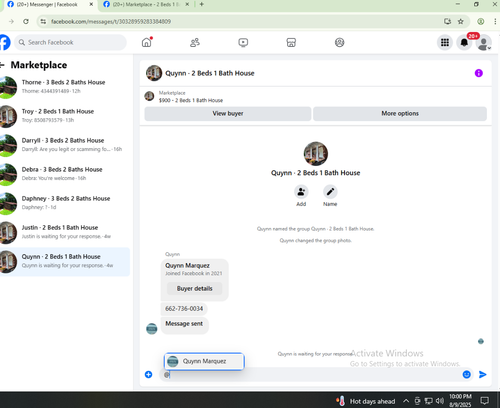Open the purple conversation information icon
Viewport: 500px width, 408px height.
click(479, 73)
